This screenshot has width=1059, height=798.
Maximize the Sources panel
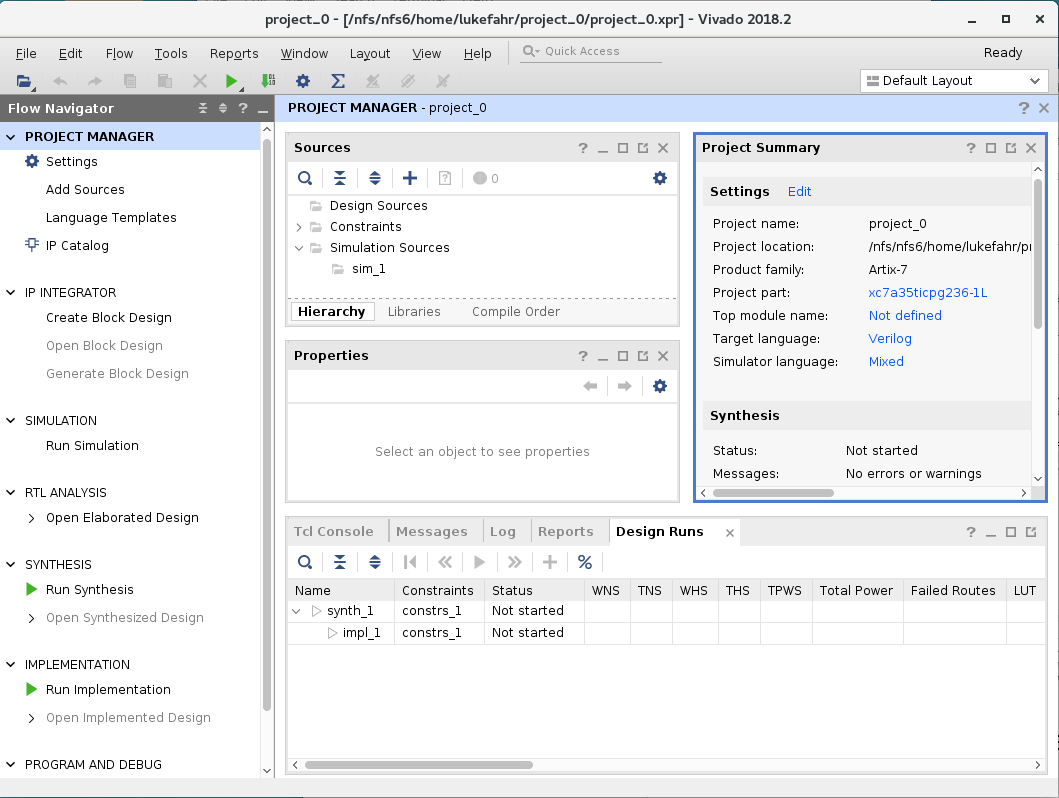[x=623, y=148]
